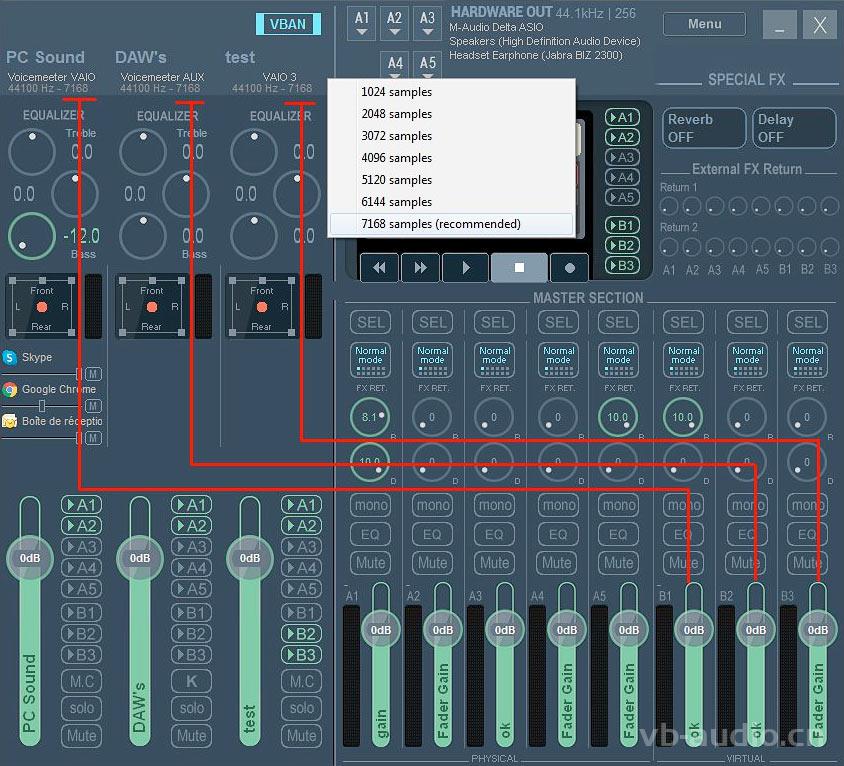Expand the A2 hardware output selector
Screen dimensions: 844x766
395,24
